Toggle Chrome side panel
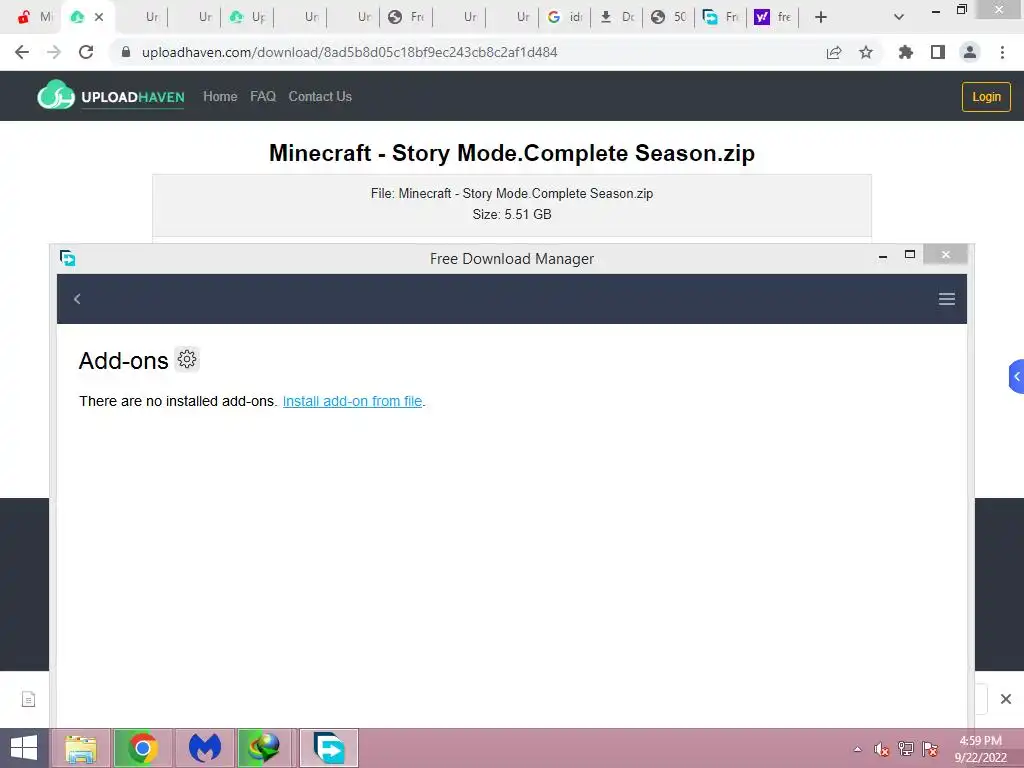Screen dimensions: 1024x768 click(938, 52)
